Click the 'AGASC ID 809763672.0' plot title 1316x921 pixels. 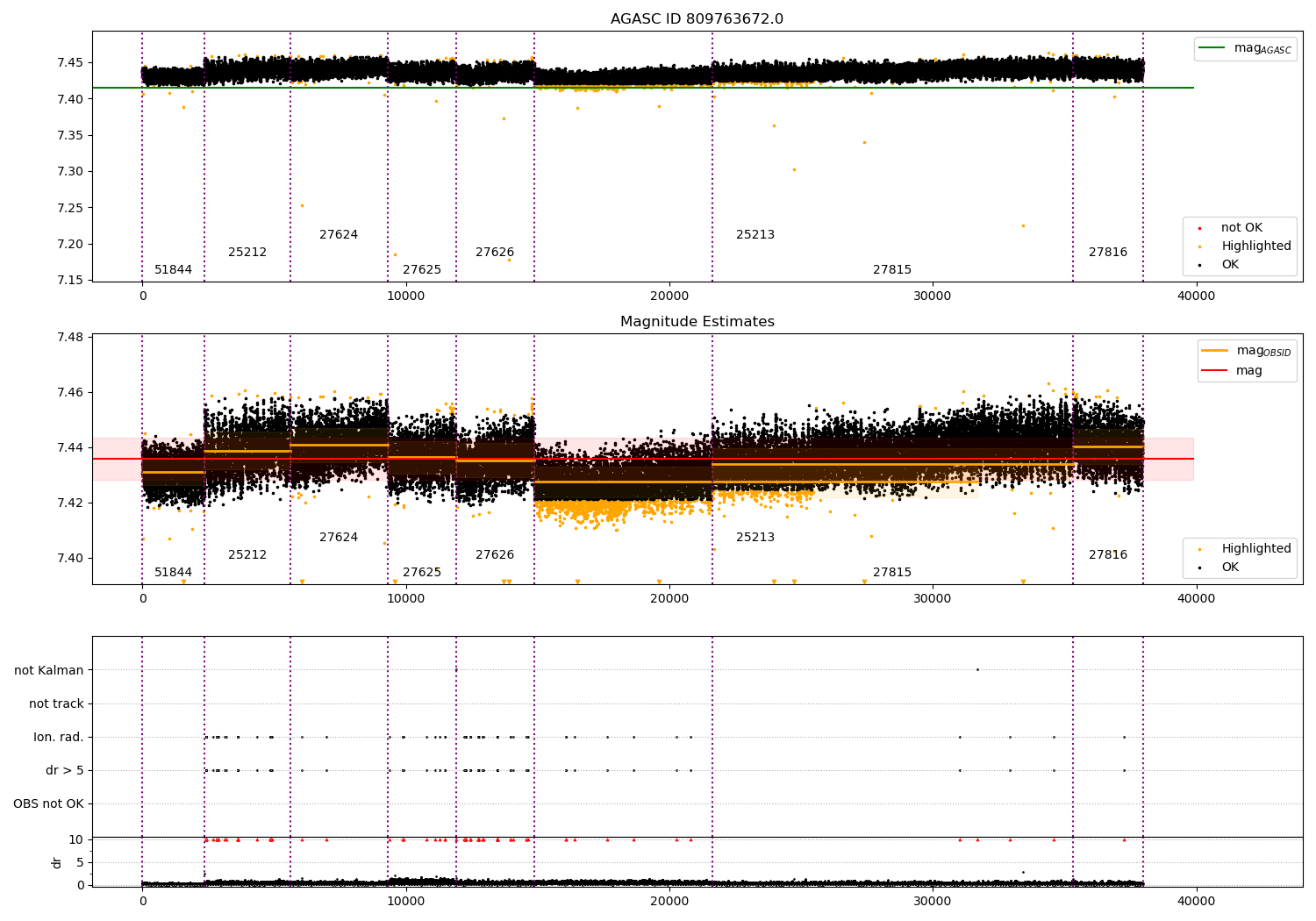coord(697,19)
